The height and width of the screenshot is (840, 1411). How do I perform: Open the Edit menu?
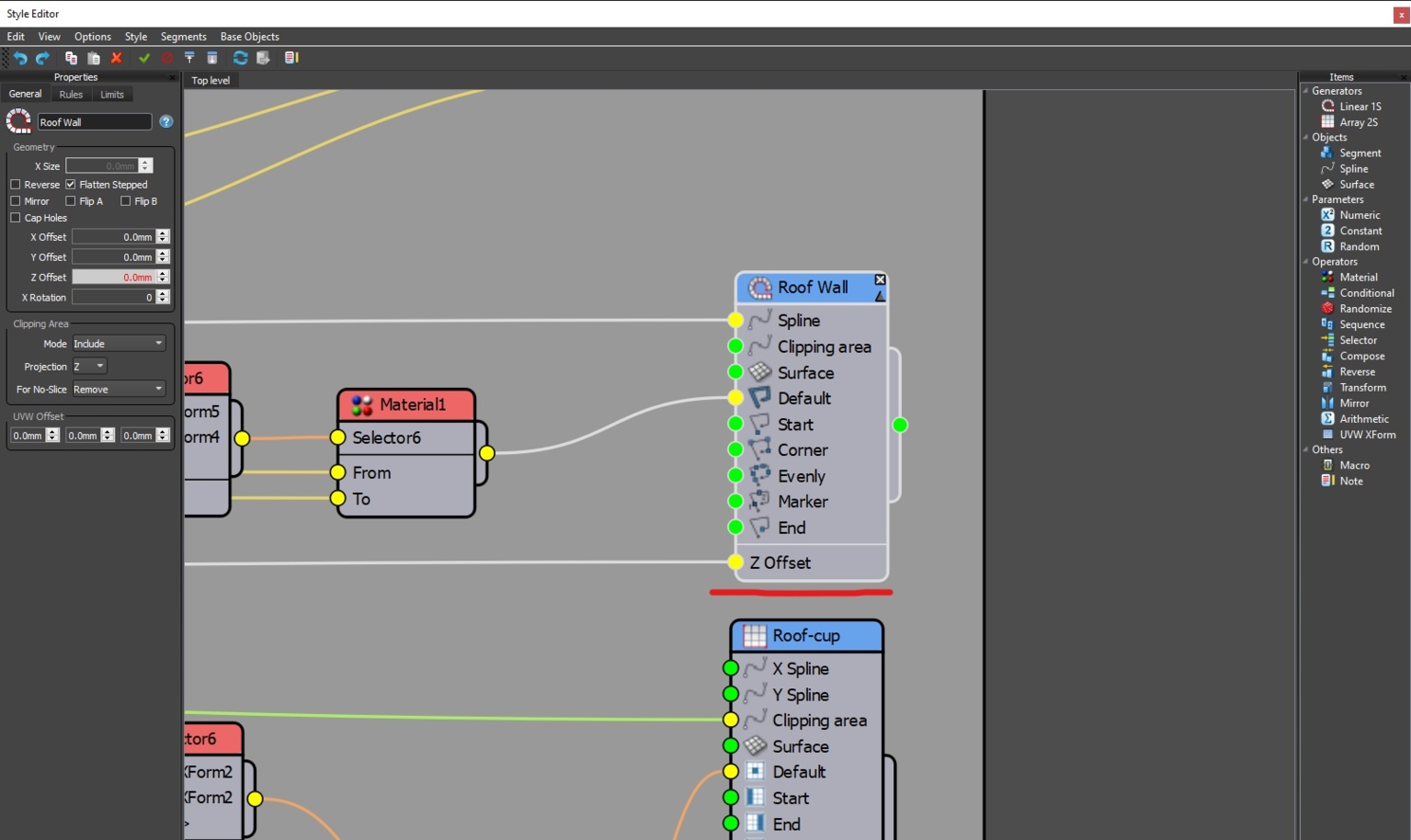tap(15, 36)
